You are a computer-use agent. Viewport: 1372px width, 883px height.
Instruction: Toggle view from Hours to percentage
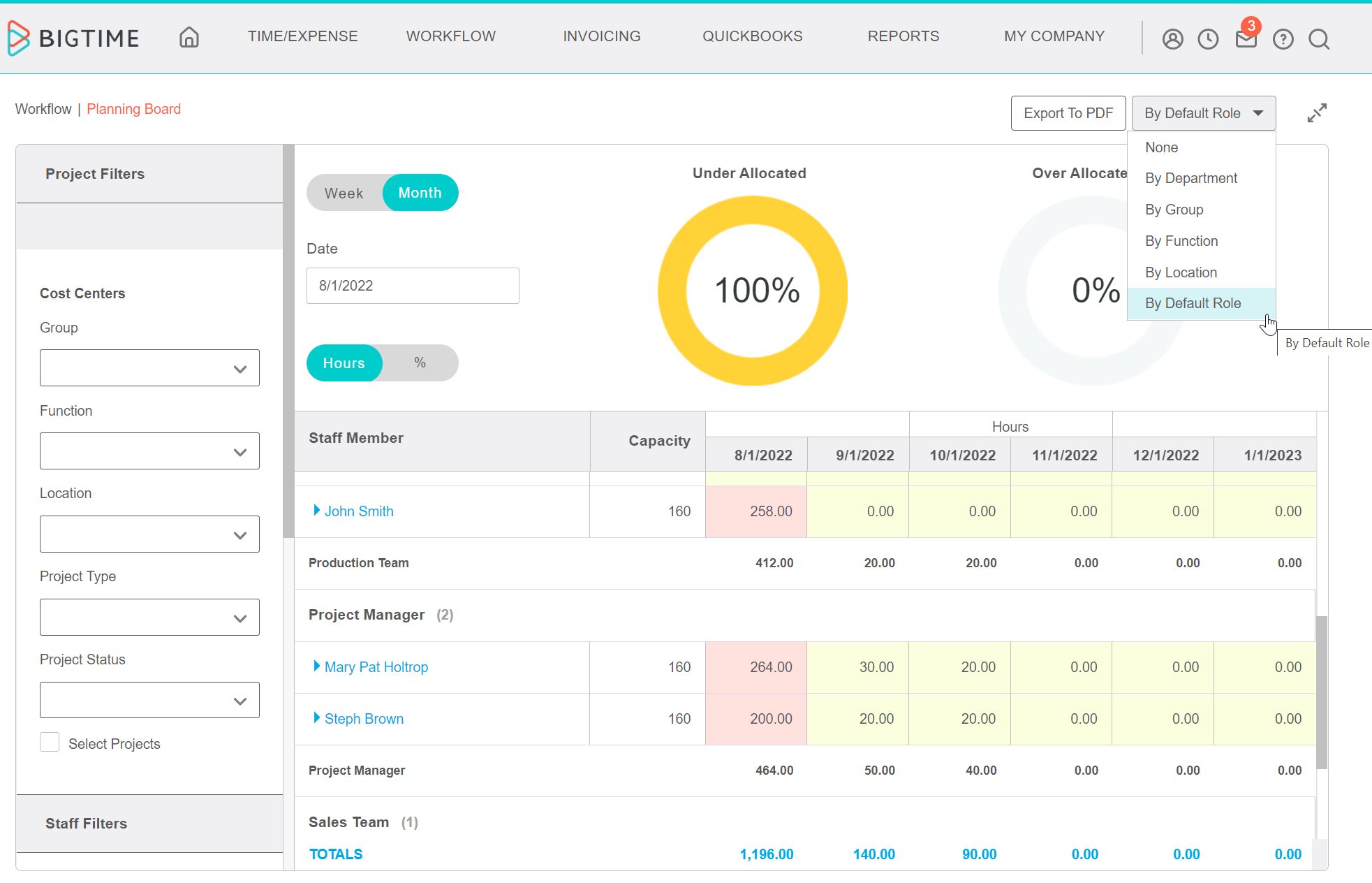click(419, 363)
